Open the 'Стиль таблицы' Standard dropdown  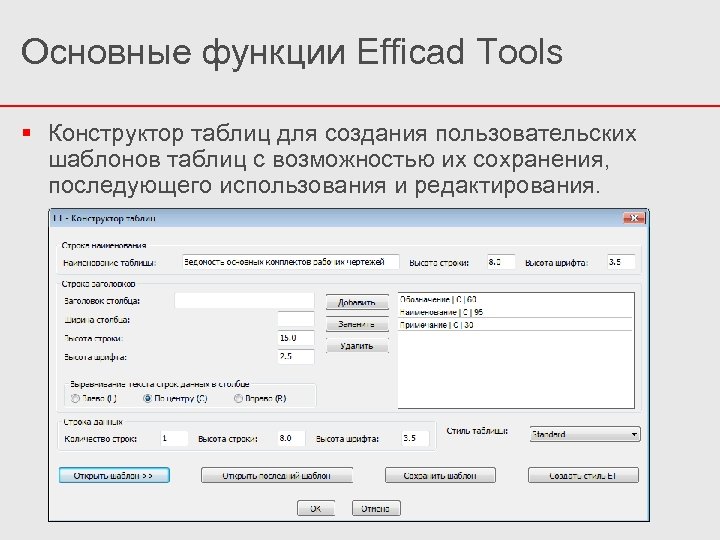tap(585, 434)
